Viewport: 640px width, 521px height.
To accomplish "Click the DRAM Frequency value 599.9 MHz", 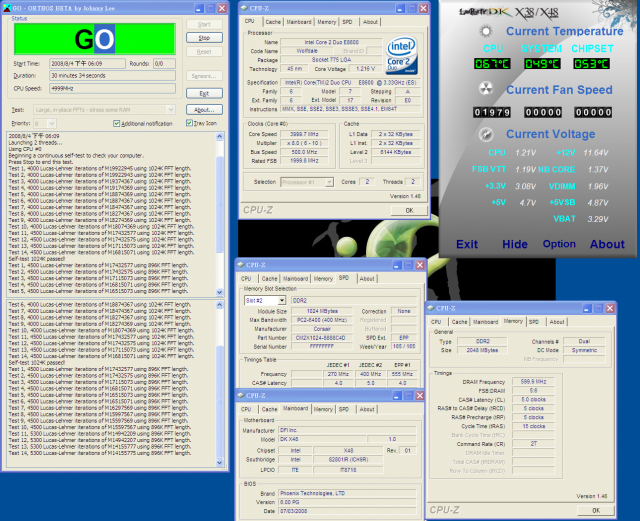I will tap(533, 381).
